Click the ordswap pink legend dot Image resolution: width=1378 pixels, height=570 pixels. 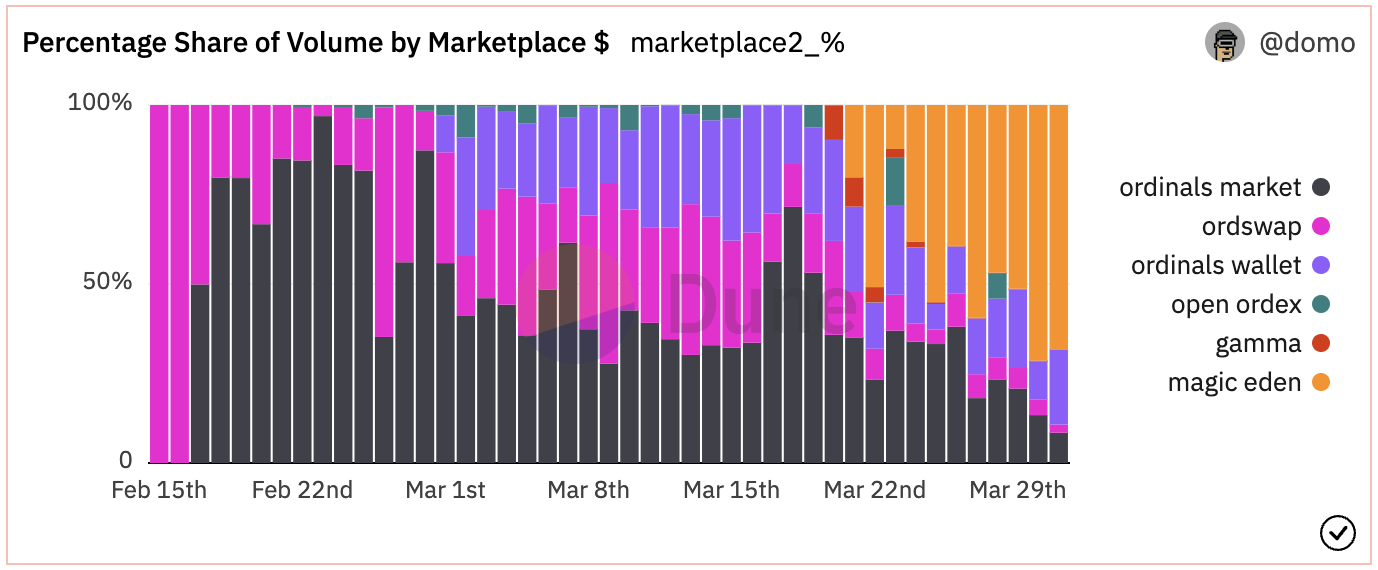pyautogui.click(x=1321, y=226)
